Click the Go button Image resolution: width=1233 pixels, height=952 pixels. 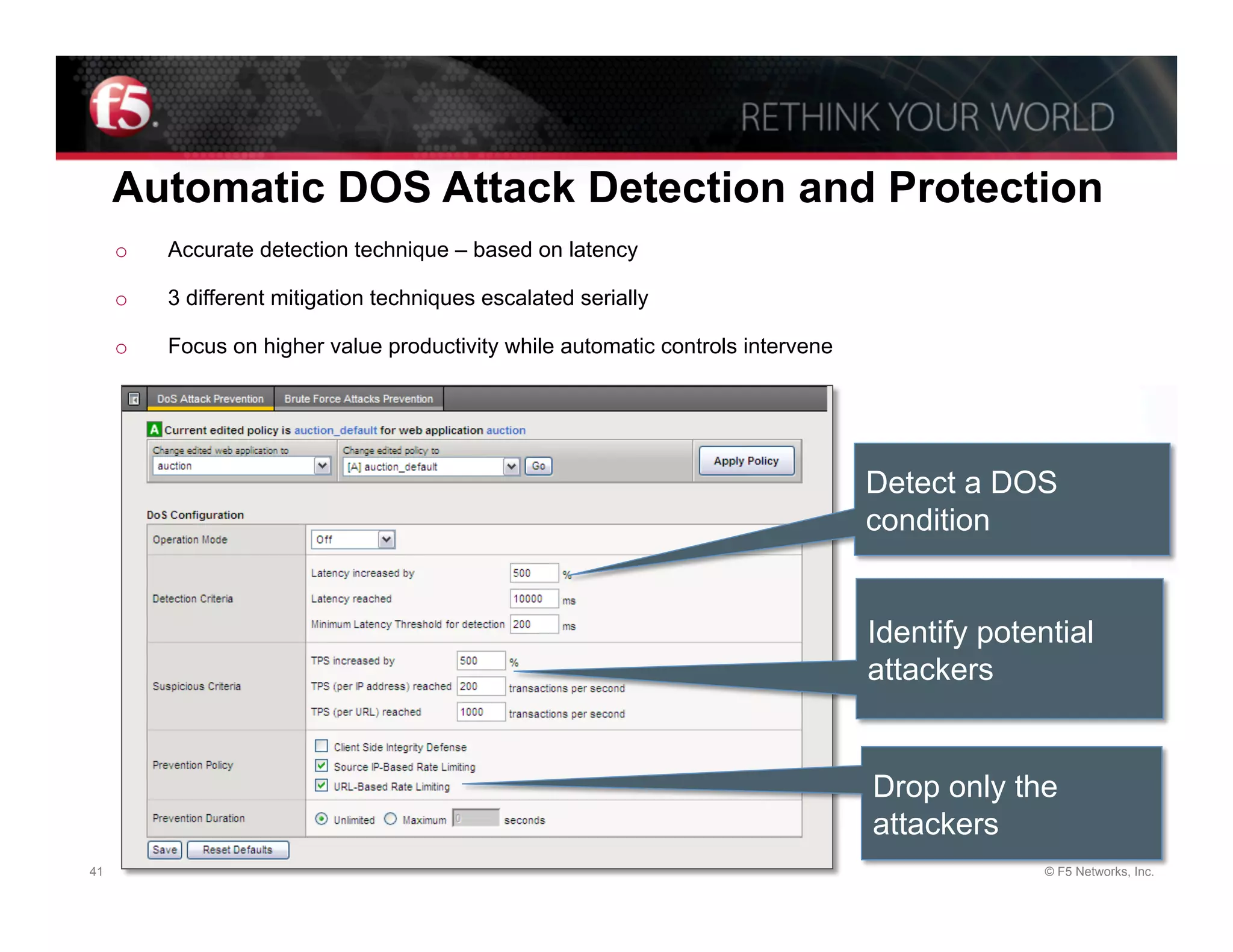[x=538, y=466]
